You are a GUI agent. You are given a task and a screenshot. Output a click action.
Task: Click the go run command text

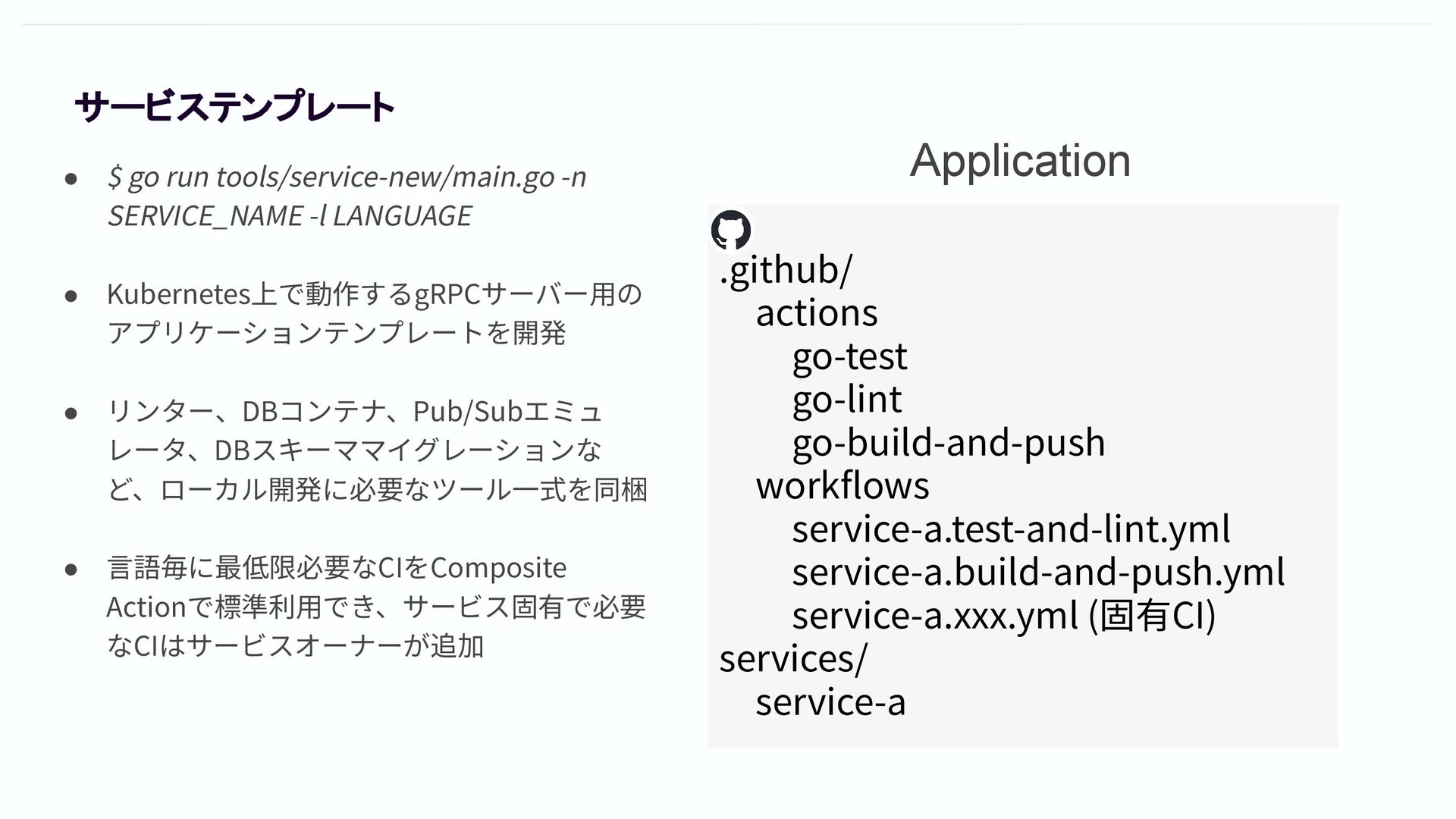347,177
